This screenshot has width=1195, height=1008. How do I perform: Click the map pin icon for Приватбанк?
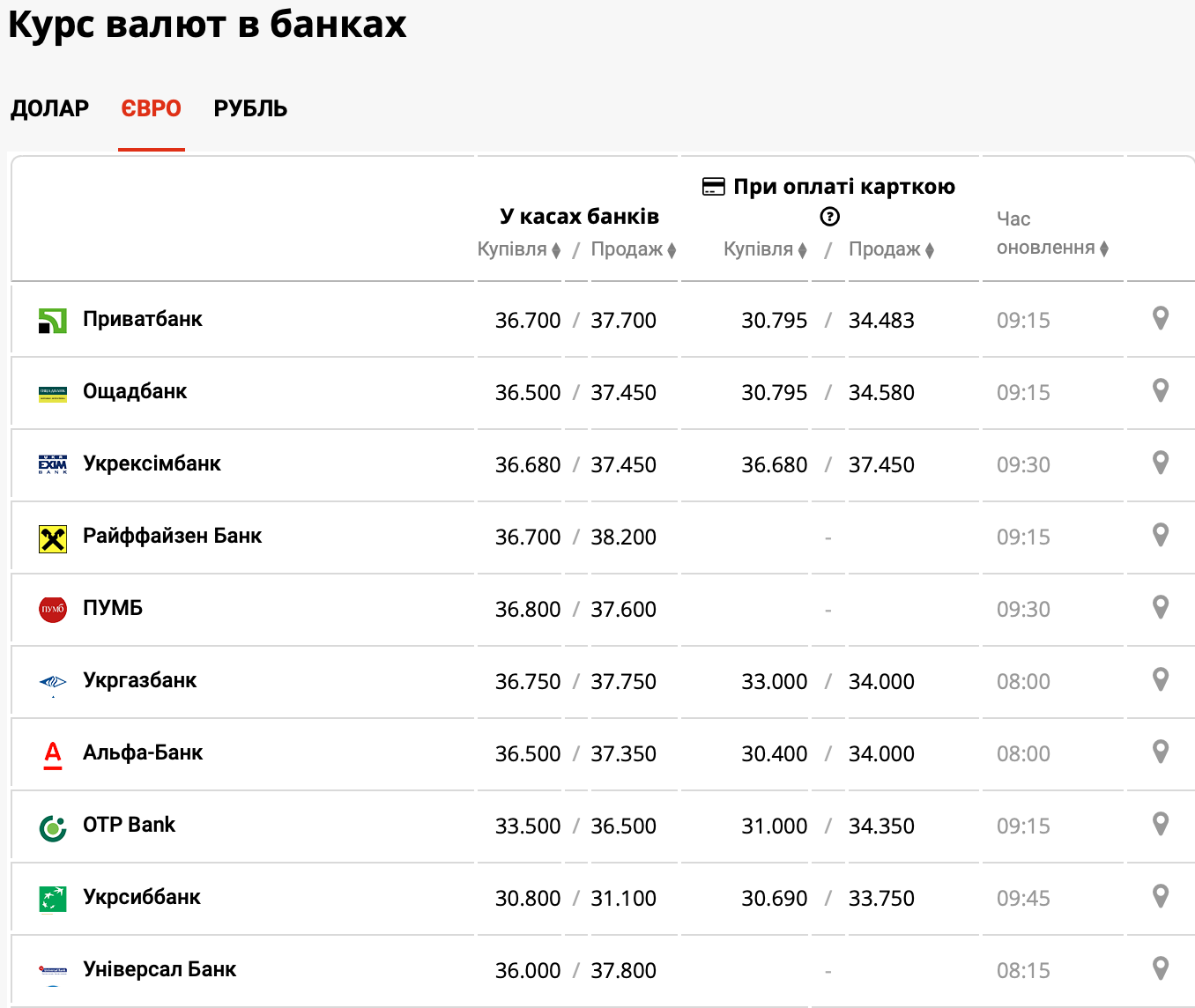pyautogui.click(x=1161, y=318)
